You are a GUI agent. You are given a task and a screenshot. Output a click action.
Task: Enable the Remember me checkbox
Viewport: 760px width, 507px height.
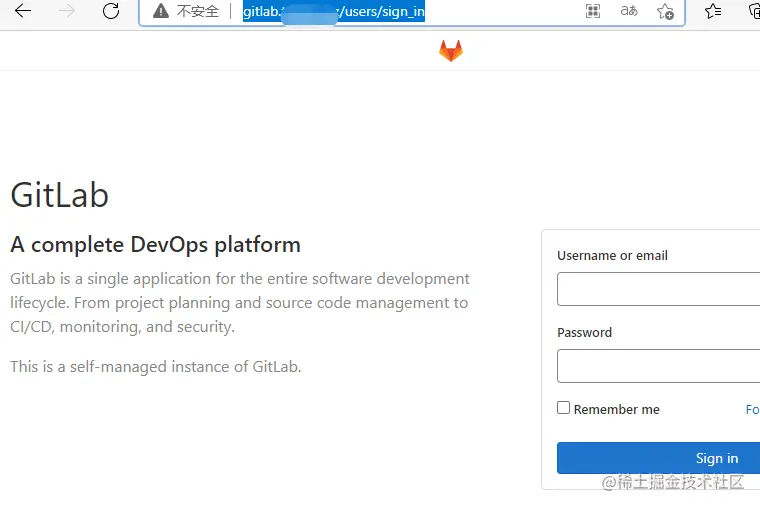tap(563, 408)
